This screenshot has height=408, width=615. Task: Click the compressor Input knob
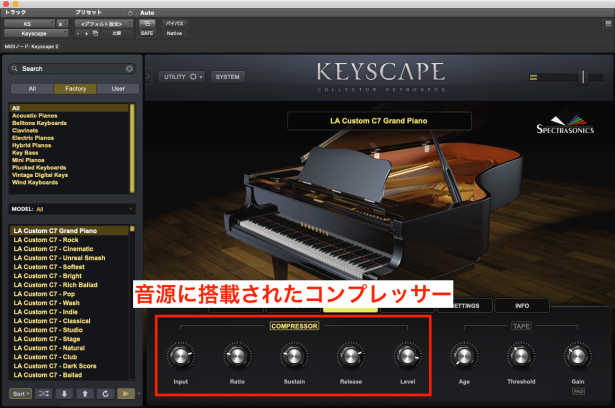180,356
